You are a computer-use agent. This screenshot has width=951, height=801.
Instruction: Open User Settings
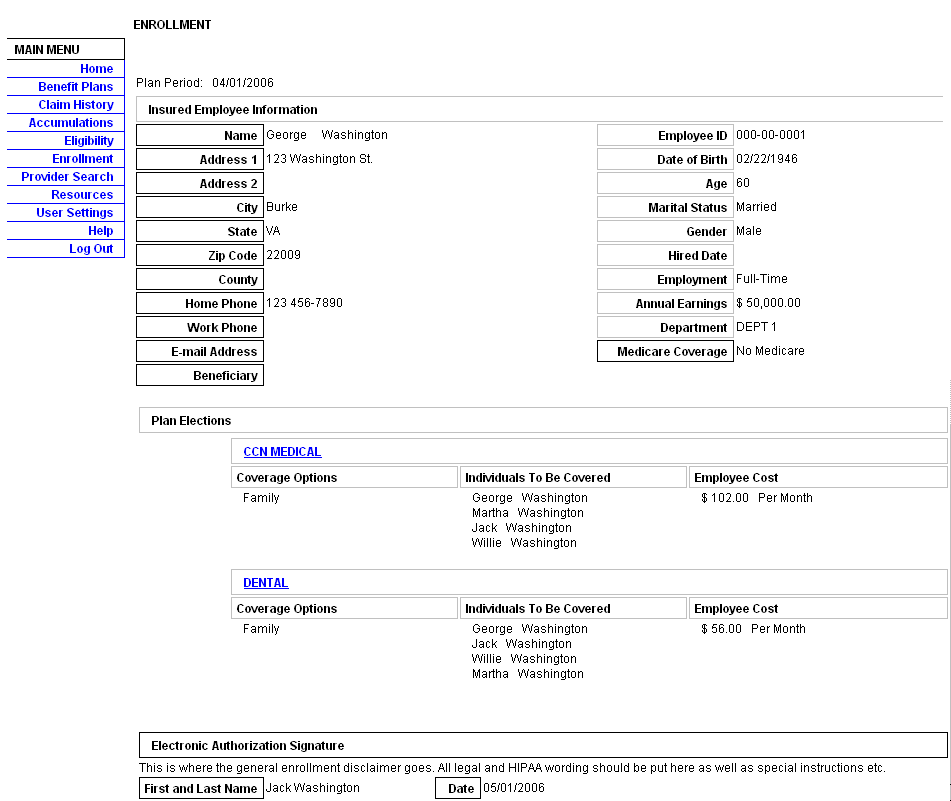tap(75, 213)
